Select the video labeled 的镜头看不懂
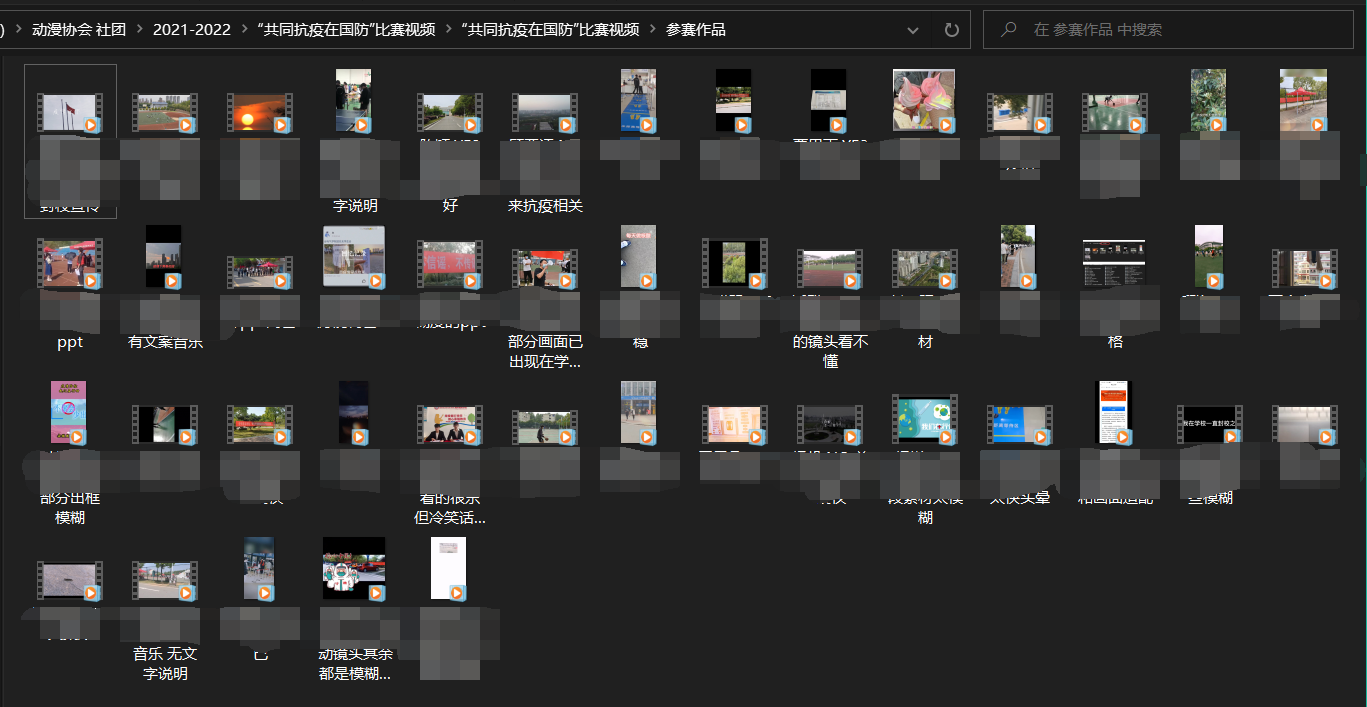Image resolution: width=1367 pixels, height=707 pixels. tap(830, 269)
